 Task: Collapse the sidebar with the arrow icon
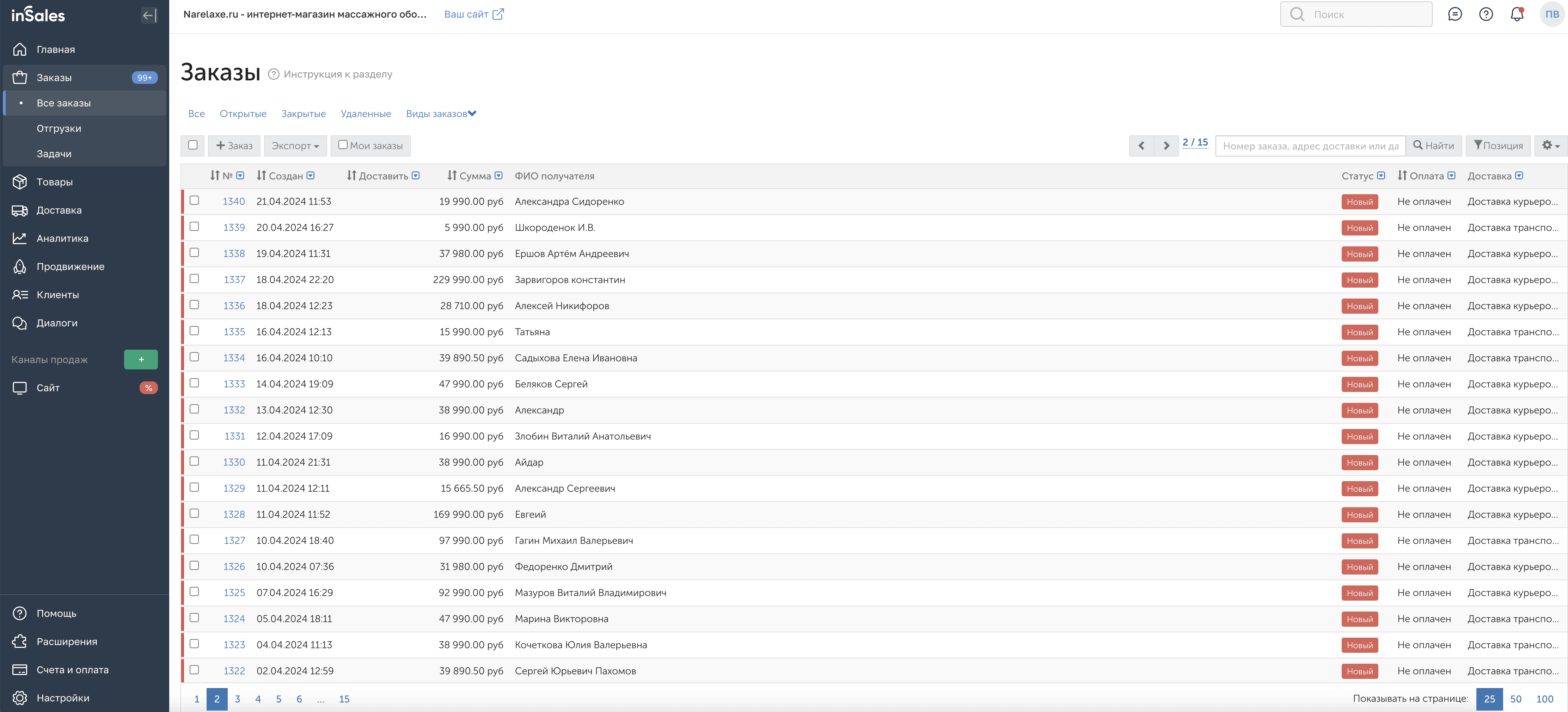coord(149,15)
